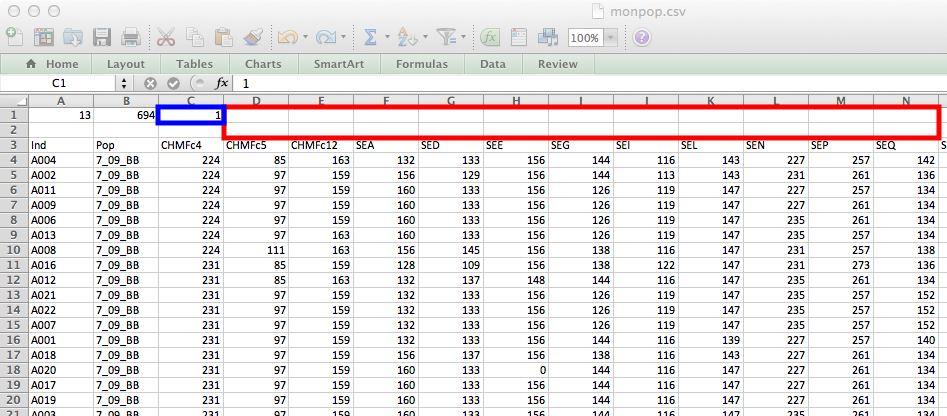Open the zoom percentage dropdown
This screenshot has width=947, height=416.
point(610,38)
